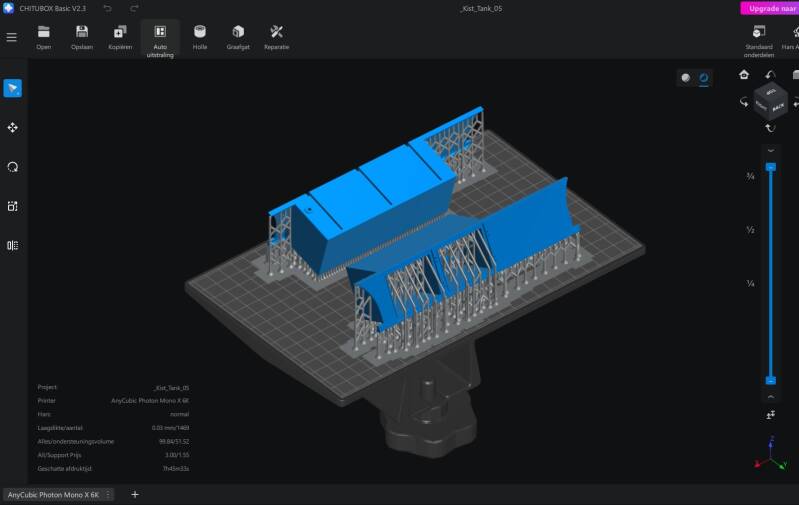799x505 pixels.
Task: Add a new printer tab with plus
Action: [135, 495]
